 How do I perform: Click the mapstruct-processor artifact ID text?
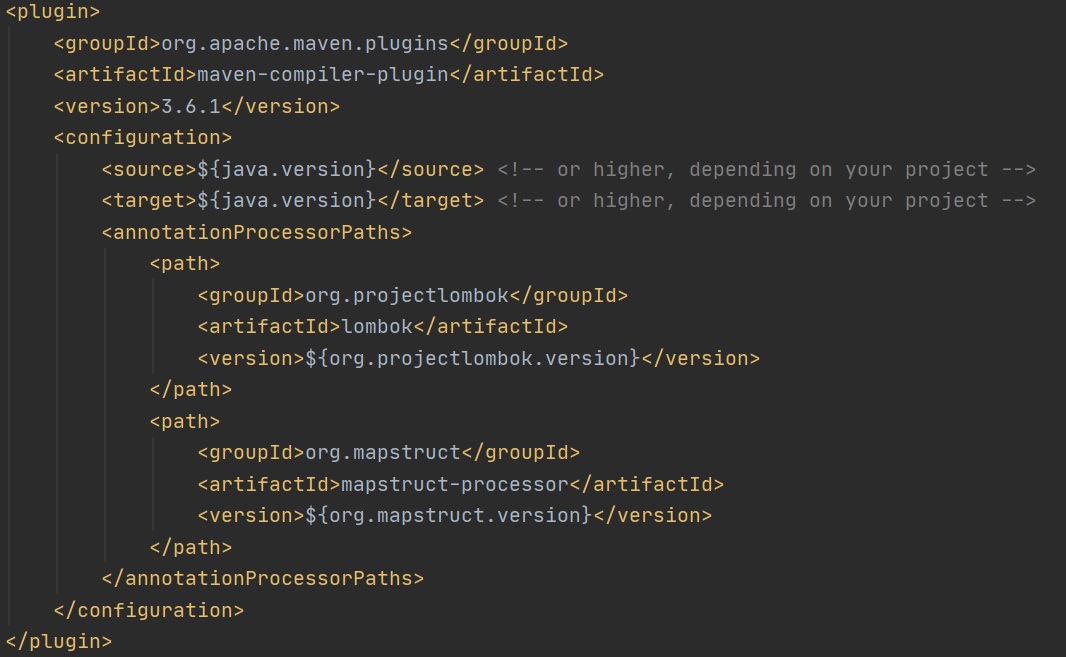(x=455, y=484)
